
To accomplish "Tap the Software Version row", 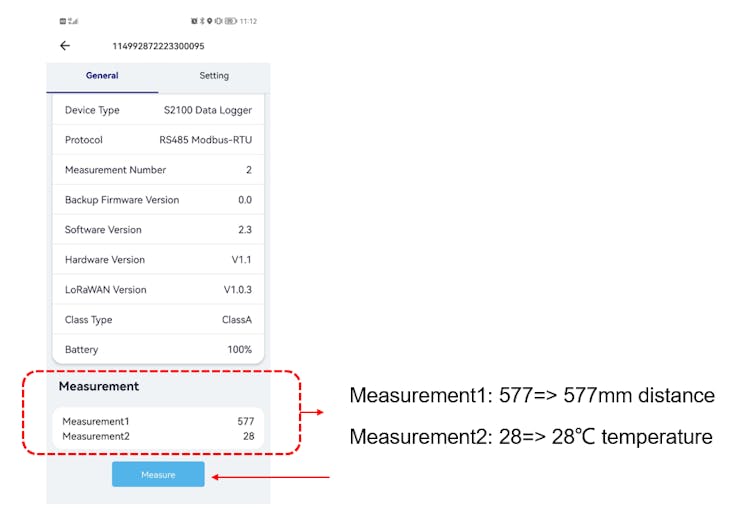I will tap(158, 230).
